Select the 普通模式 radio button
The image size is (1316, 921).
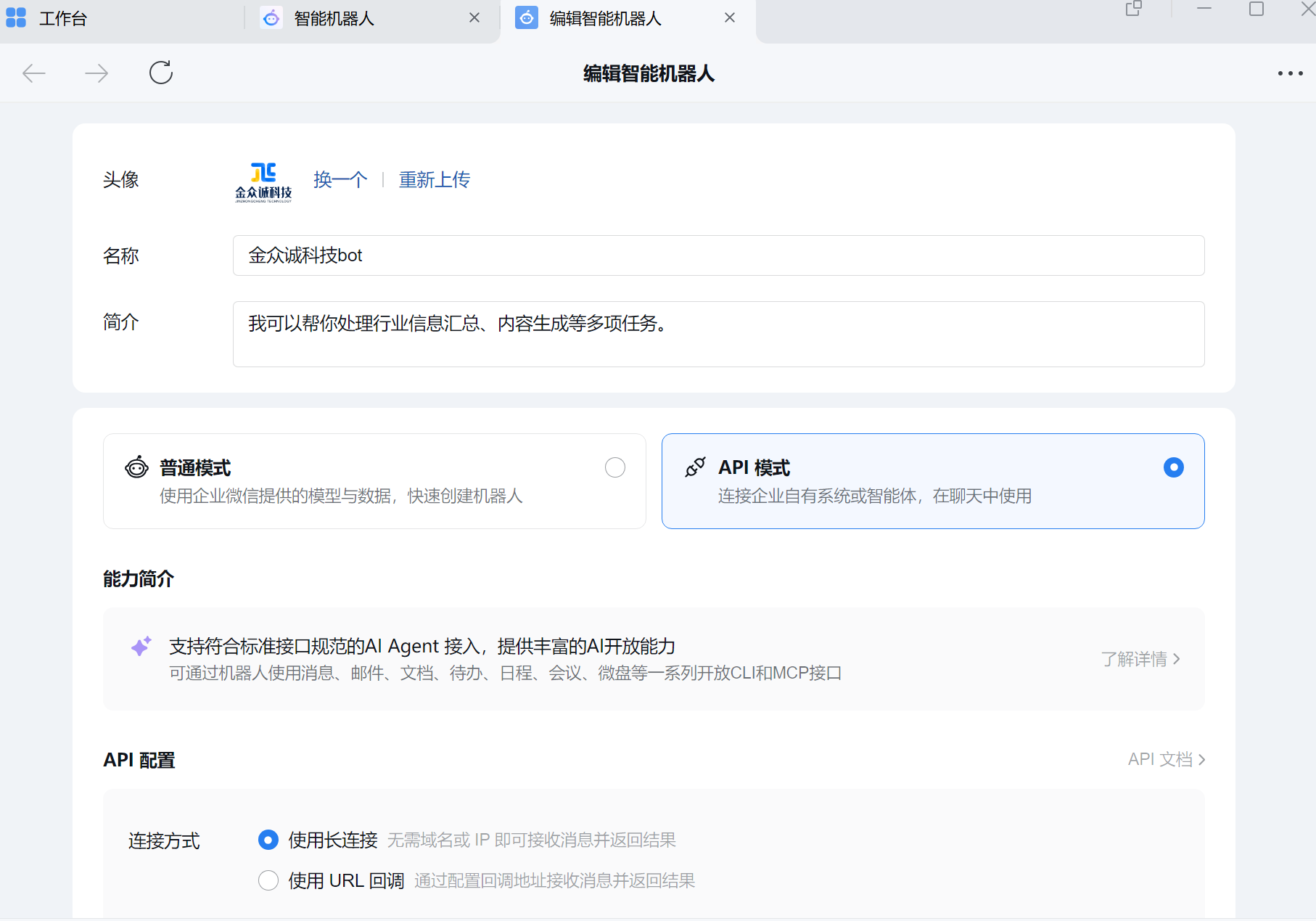coord(615,467)
